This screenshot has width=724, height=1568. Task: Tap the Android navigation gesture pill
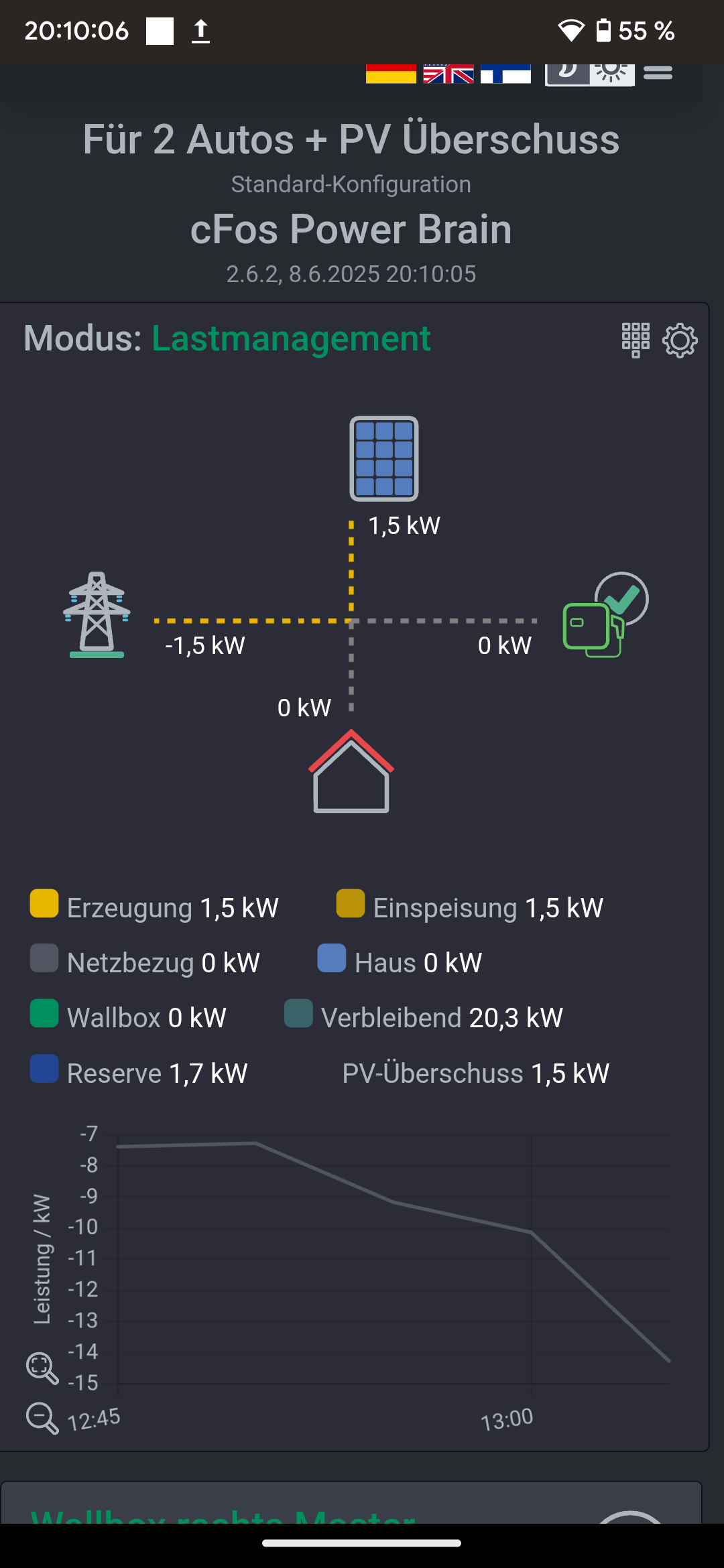click(x=362, y=1543)
